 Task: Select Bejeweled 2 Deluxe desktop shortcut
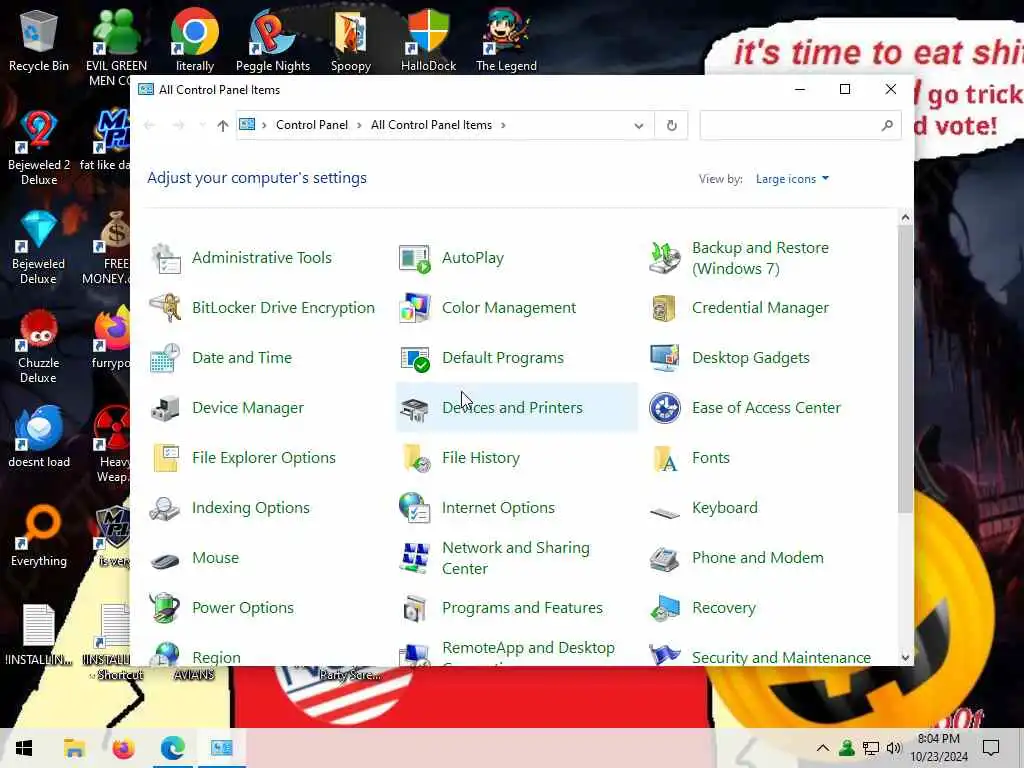tap(39, 148)
